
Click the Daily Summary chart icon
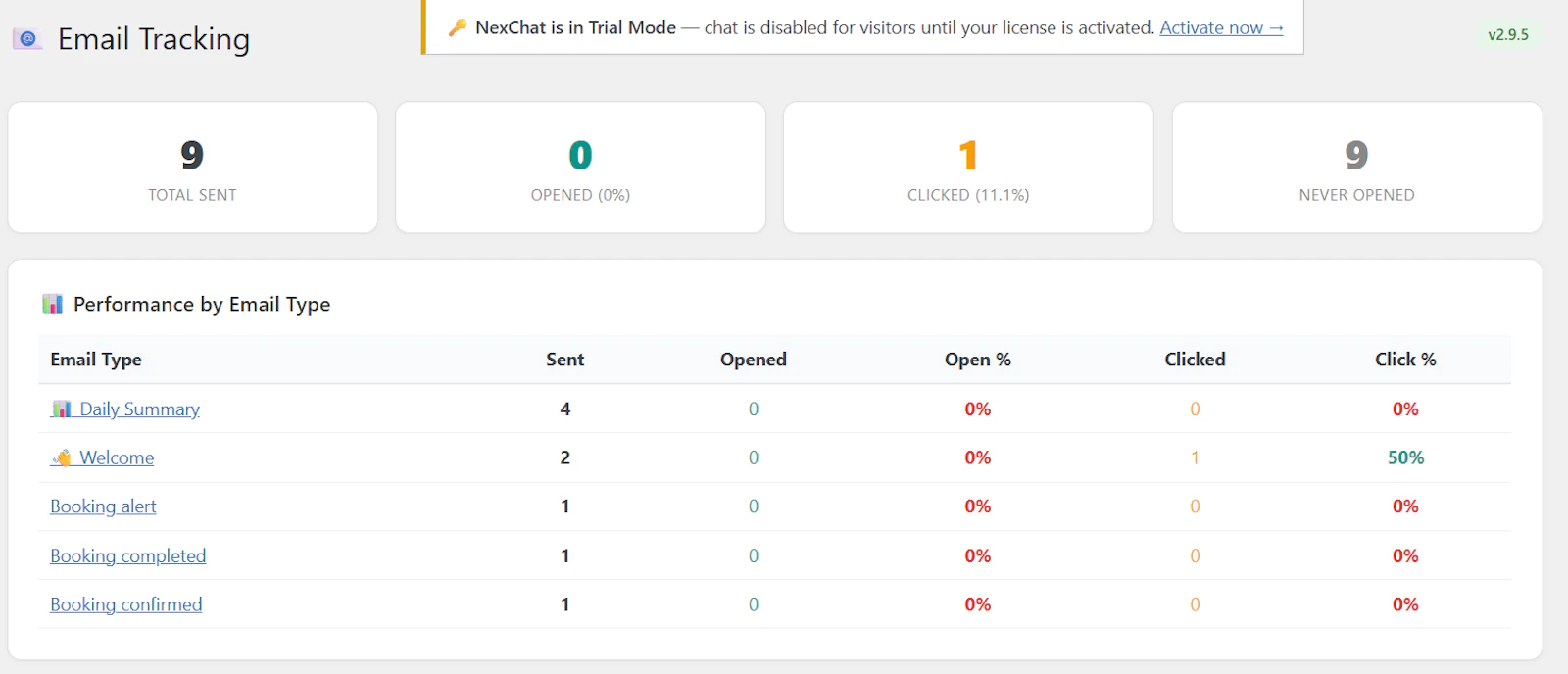point(62,409)
